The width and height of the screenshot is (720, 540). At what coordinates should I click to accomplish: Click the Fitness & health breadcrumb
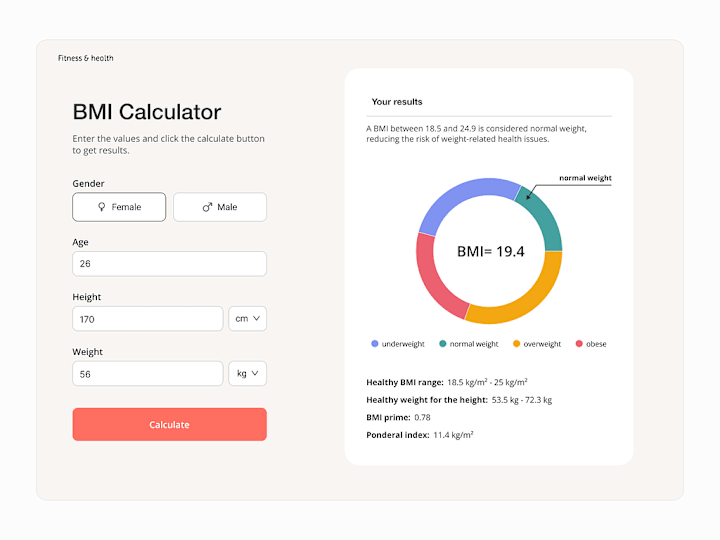pyautogui.click(x=85, y=58)
